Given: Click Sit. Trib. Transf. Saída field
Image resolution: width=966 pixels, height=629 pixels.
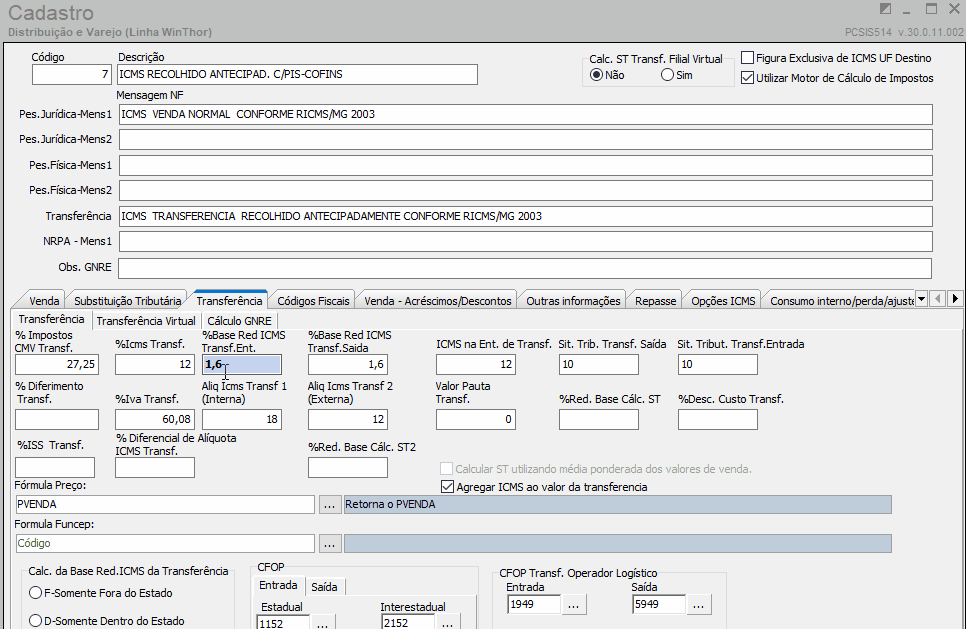Looking at the screenshot, I should tap(599, 365).
